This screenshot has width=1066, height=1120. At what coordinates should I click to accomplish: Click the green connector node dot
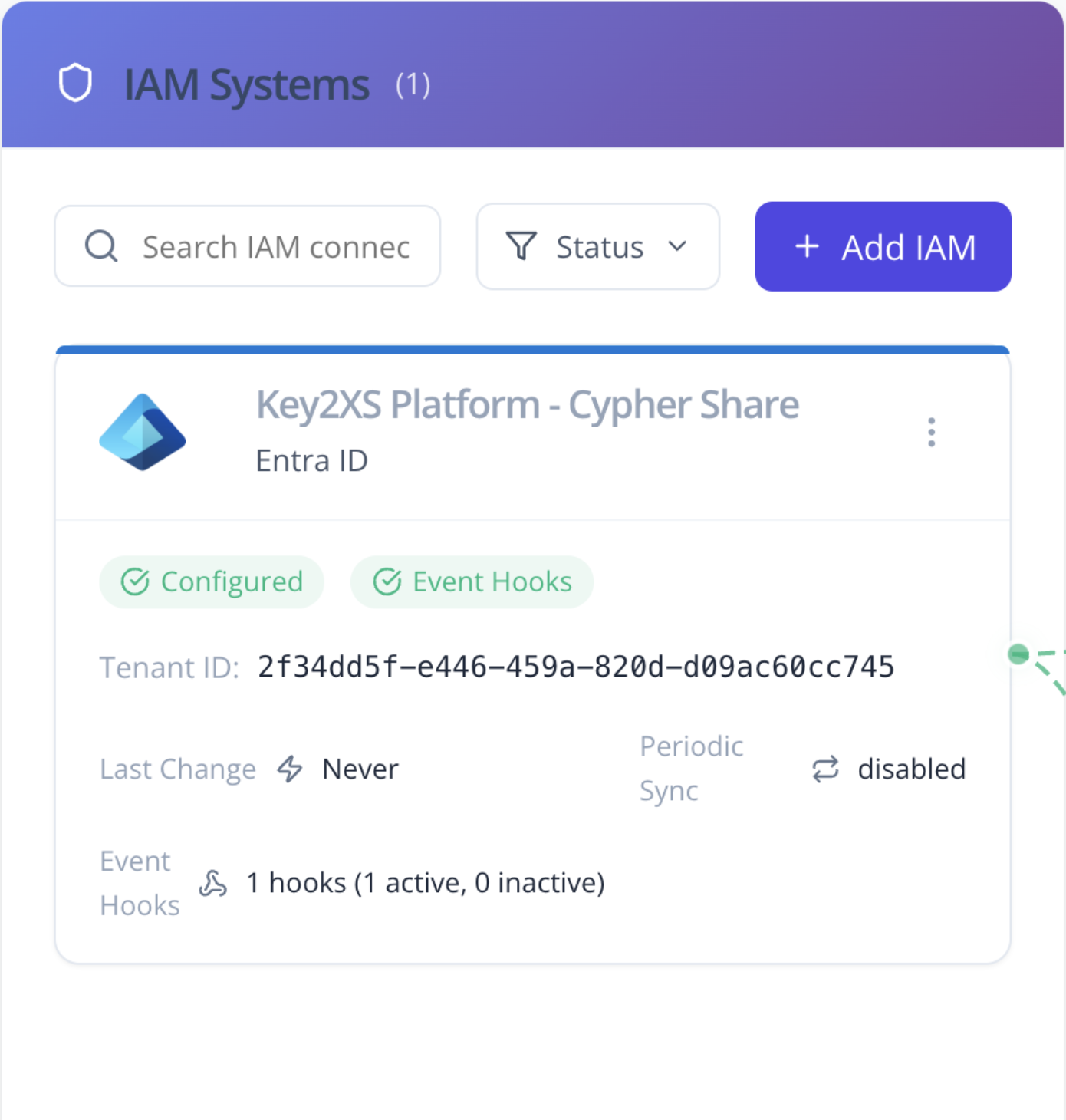1018,654
